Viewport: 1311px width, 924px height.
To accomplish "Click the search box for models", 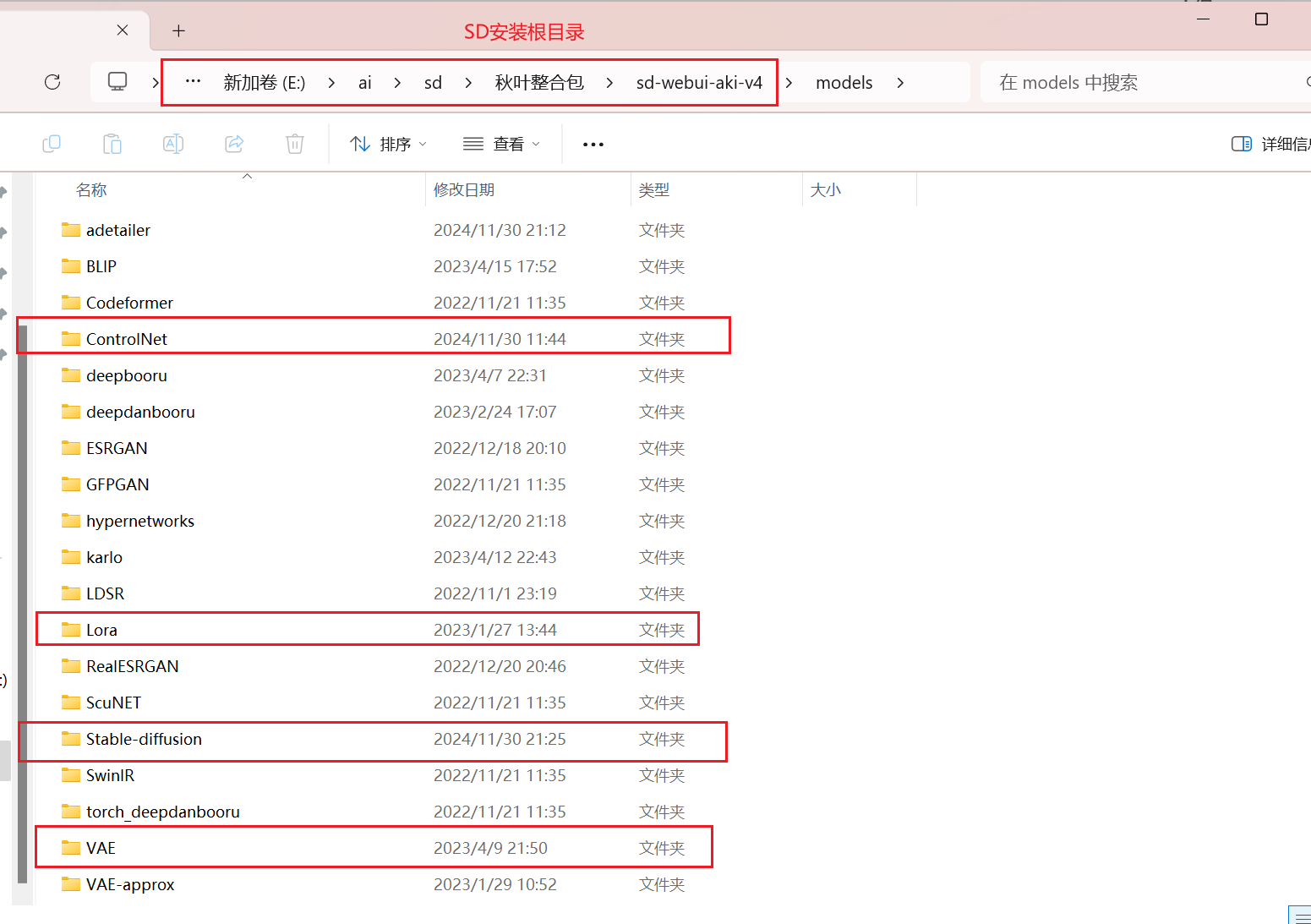I will click(1141, 83).
